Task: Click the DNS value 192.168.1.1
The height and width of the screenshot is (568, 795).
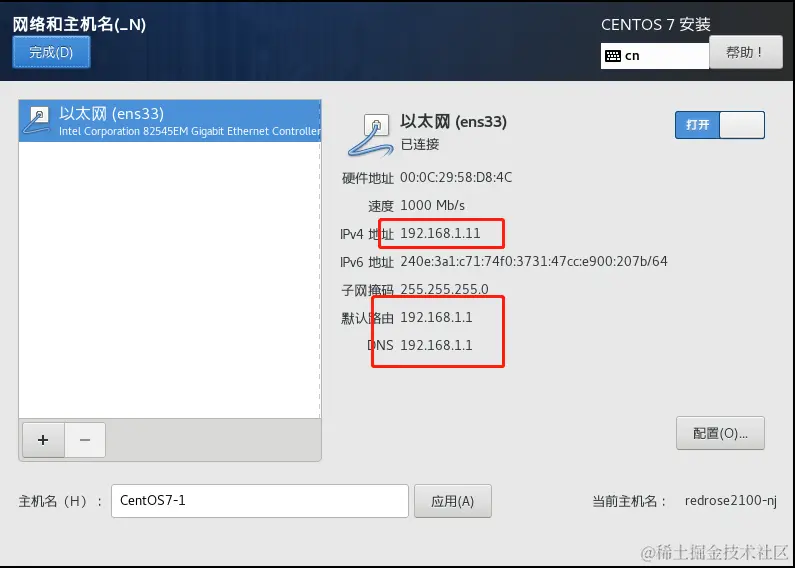Action: coord(436,345)
